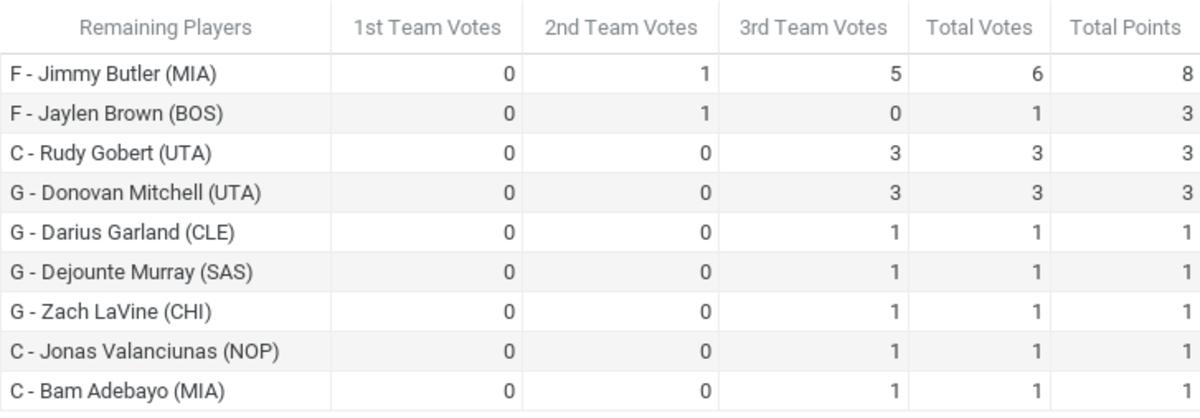Click the Remaining Players column header
The image size is (1200, 418).
(x=165, y=28)
